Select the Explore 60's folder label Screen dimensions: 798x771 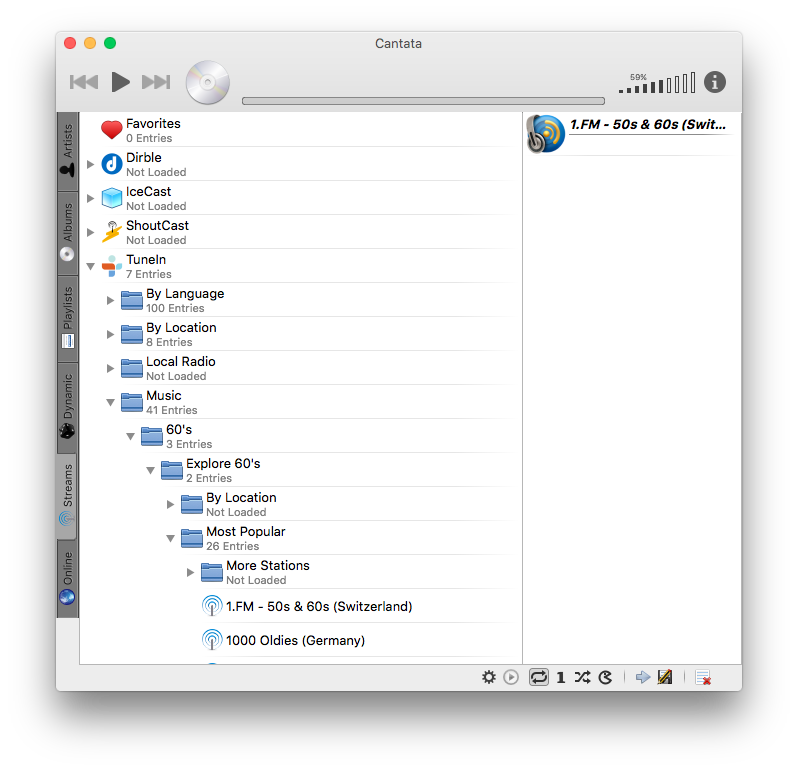[x=223, y=464]
